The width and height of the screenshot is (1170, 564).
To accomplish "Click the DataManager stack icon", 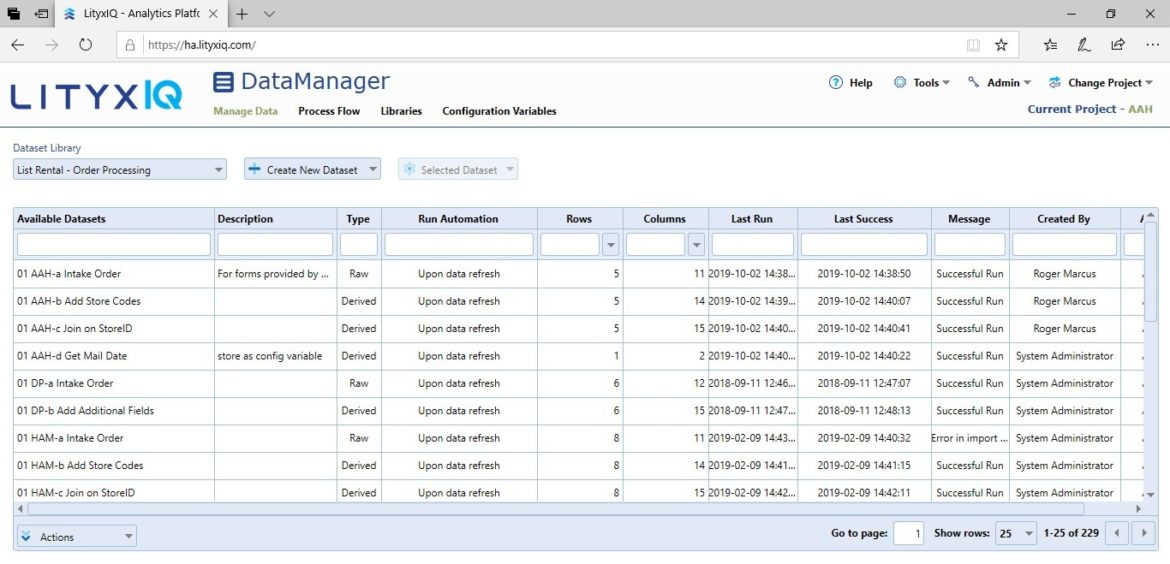I will (223, 82).
